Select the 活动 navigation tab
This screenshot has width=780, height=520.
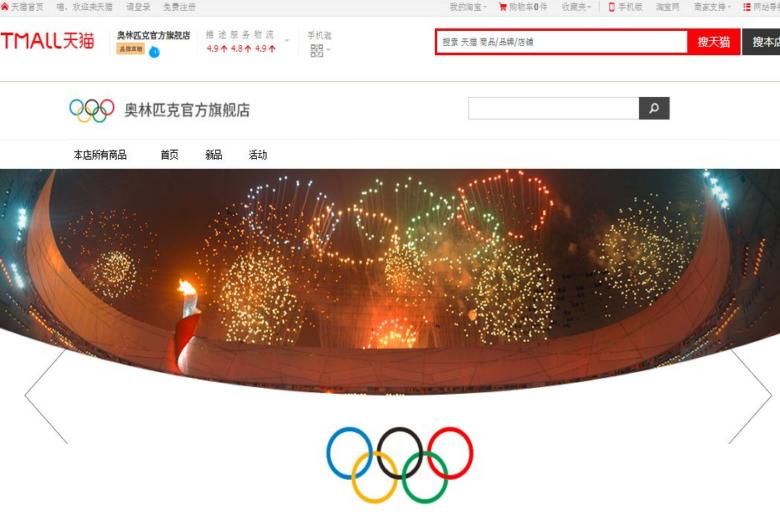click(x=258, y=155)
